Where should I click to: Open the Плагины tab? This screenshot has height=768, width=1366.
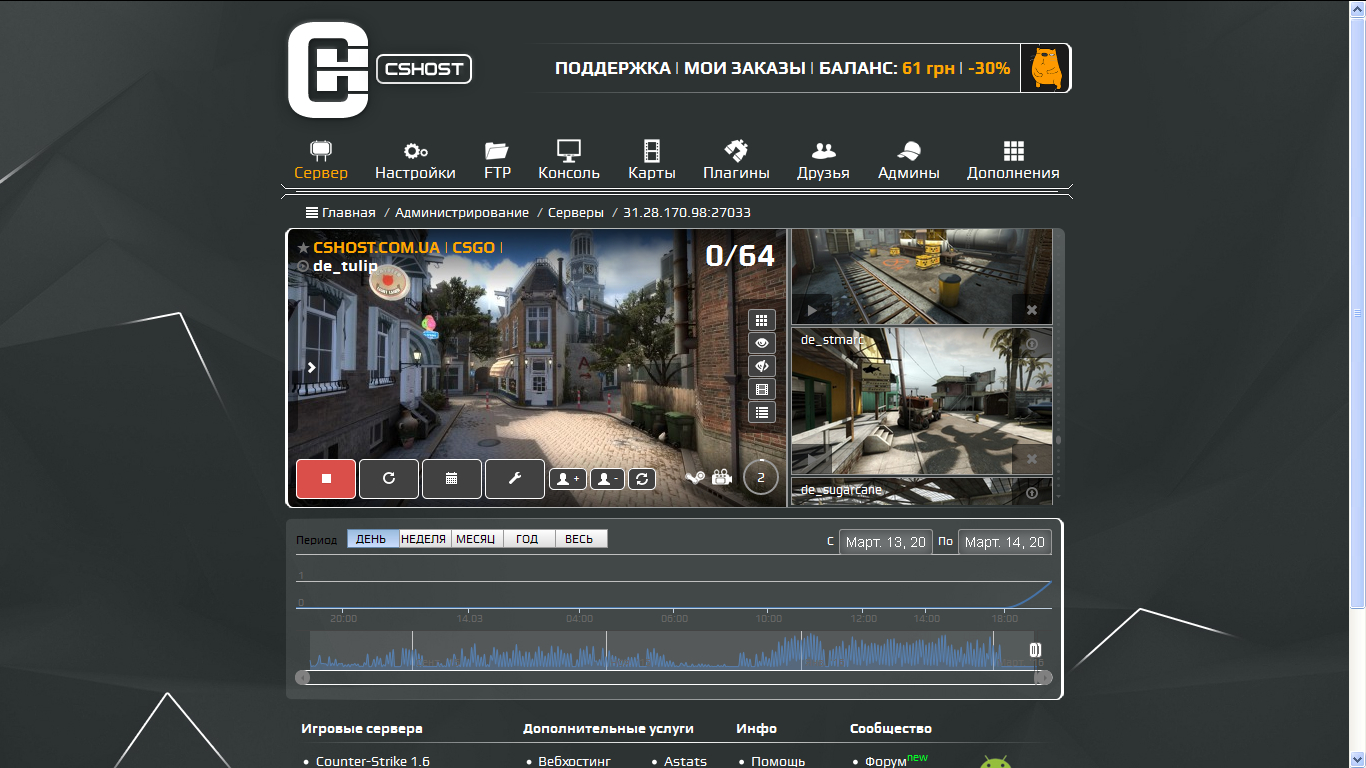[x=736, y=160]
